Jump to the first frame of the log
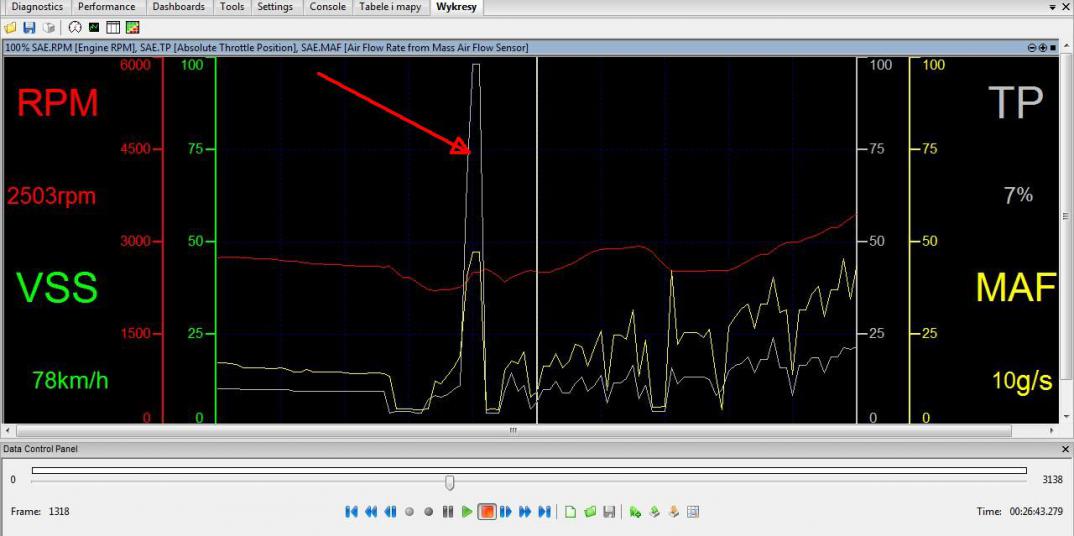Image resolution: width=1074 pixels, height=536 pixels. coord(351,512)
